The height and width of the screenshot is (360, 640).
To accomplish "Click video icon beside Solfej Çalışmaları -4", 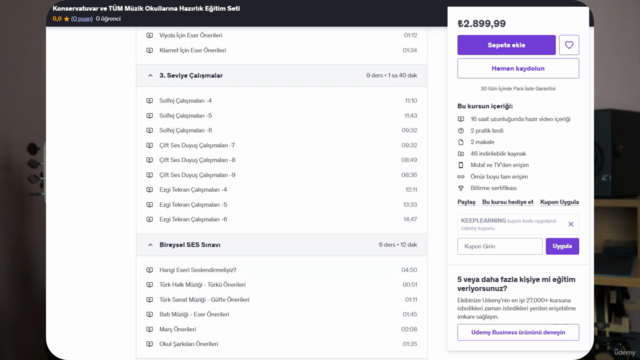I will [150, 100].
